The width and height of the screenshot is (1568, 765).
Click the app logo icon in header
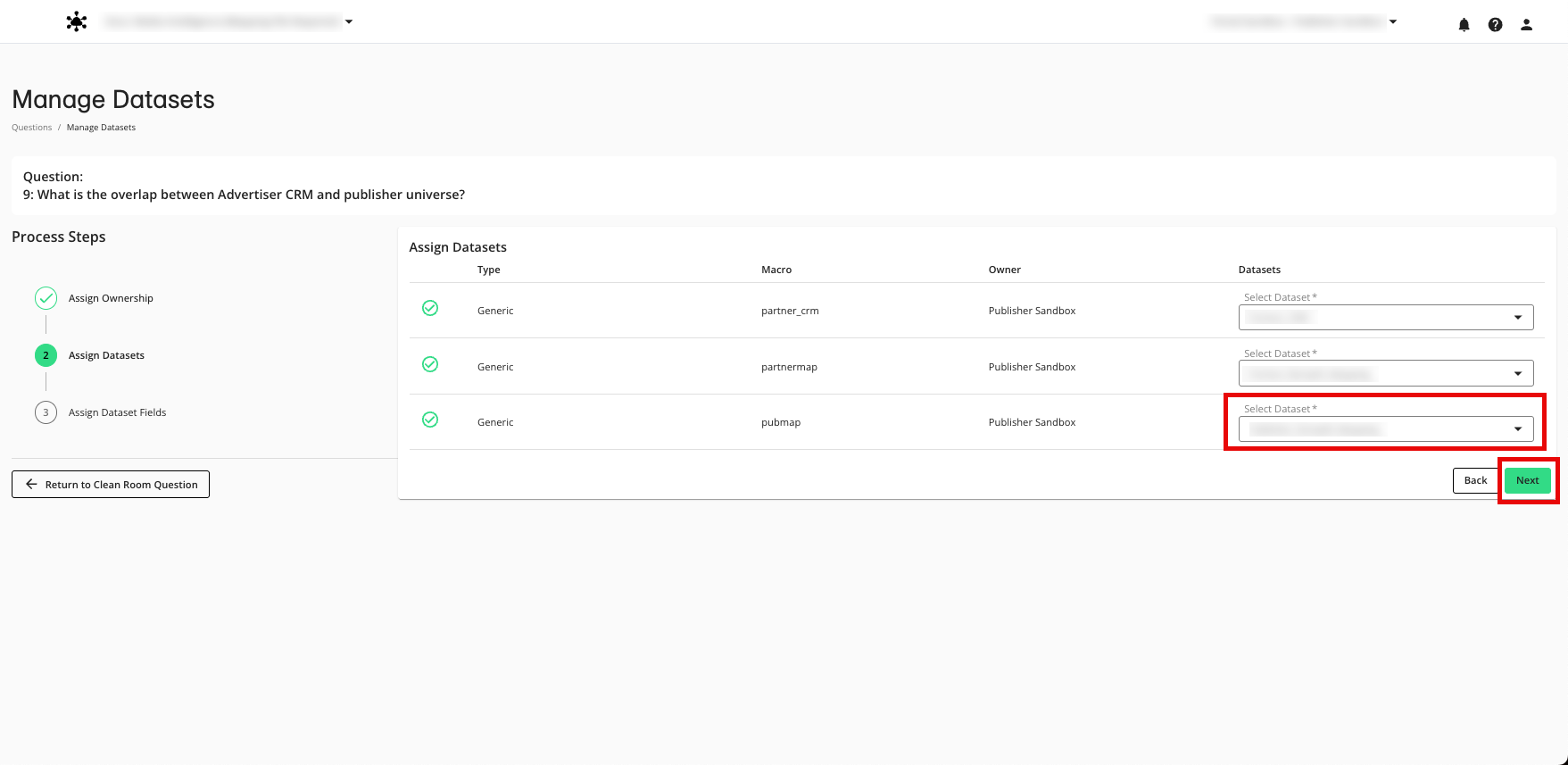(77, 22)
